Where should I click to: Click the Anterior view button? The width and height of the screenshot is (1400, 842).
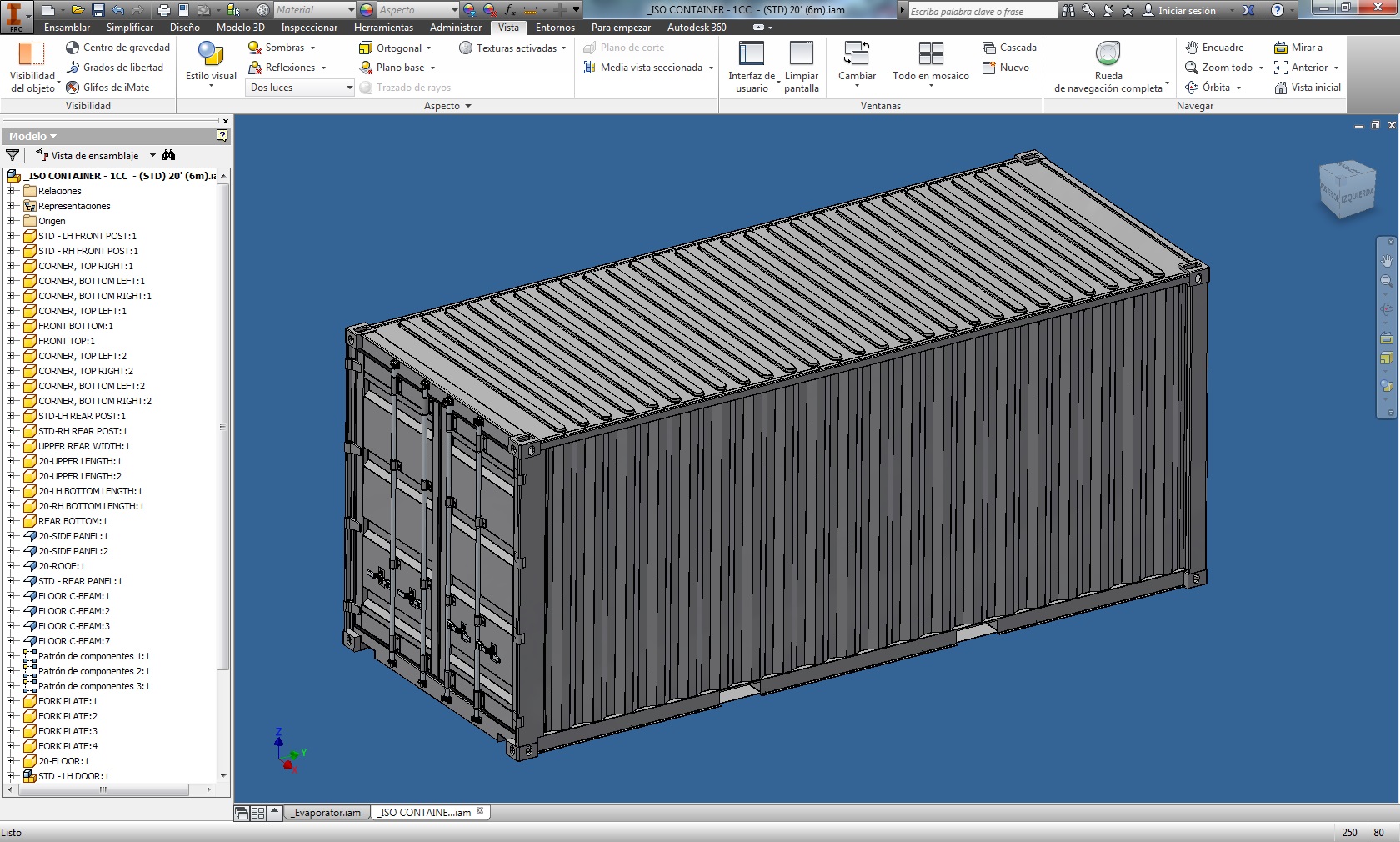pos(1306,68)
